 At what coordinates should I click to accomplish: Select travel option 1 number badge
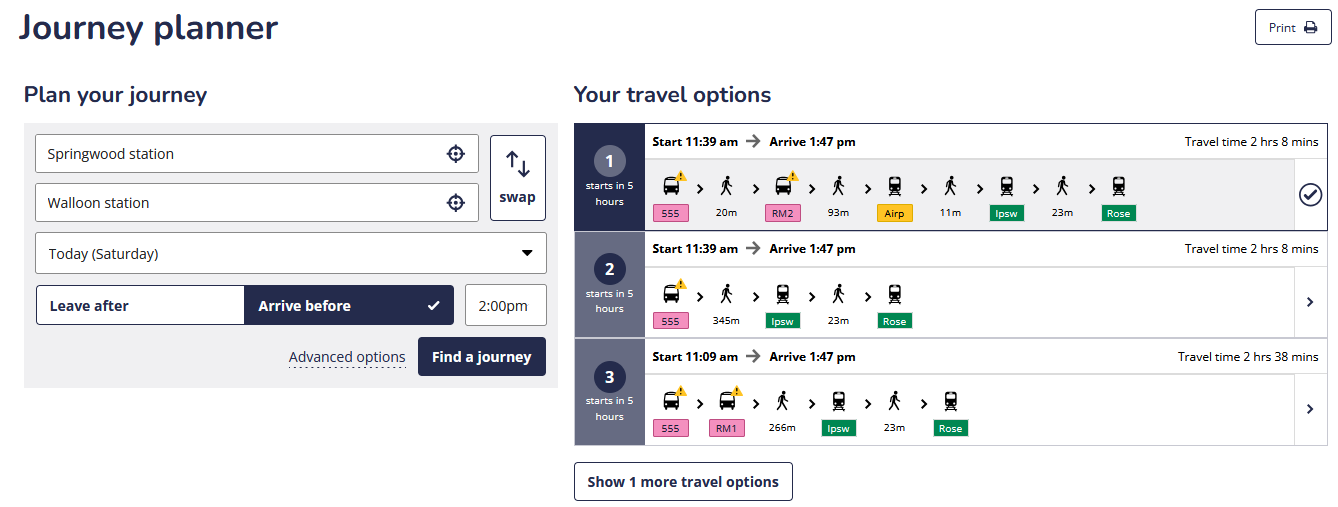[x=609, y=161]
